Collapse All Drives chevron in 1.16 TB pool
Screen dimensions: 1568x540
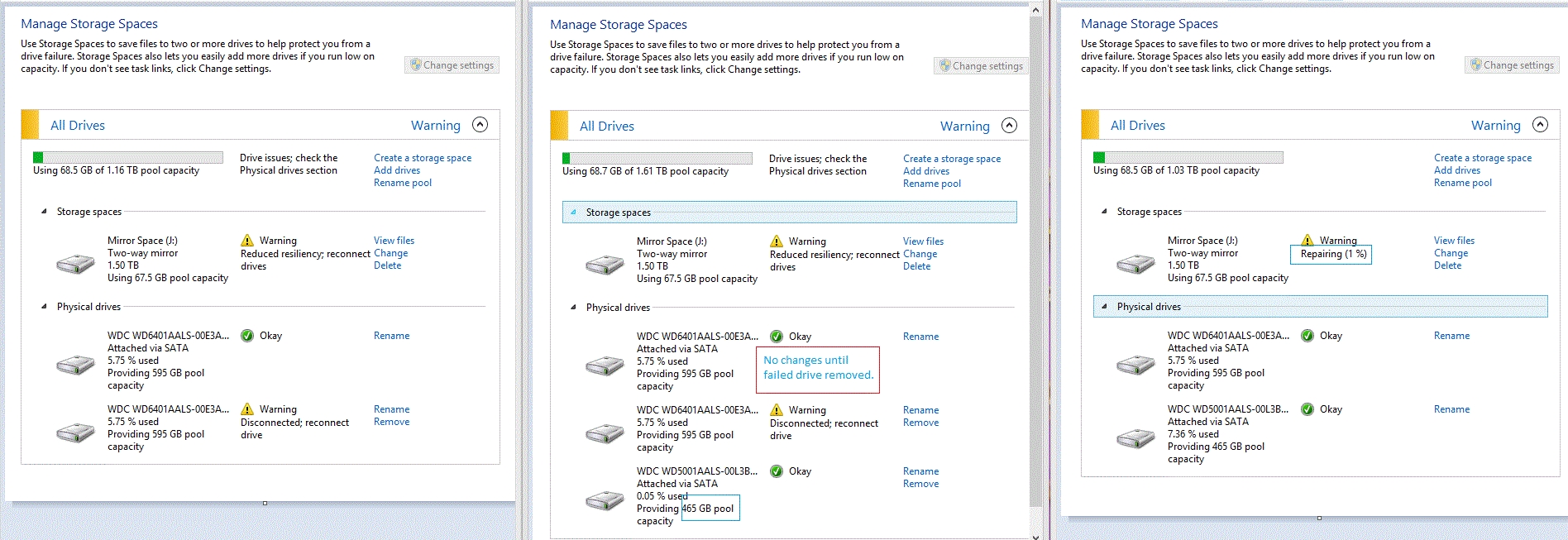[x=480, y=125]
